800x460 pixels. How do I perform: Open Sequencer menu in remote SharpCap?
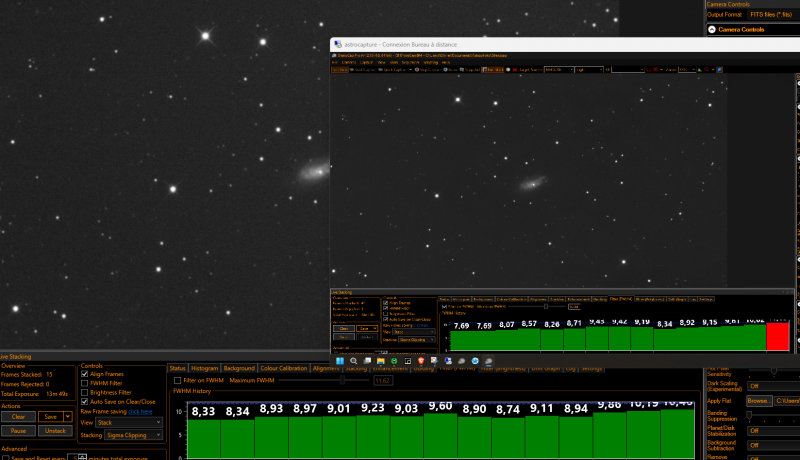(410, 62)
